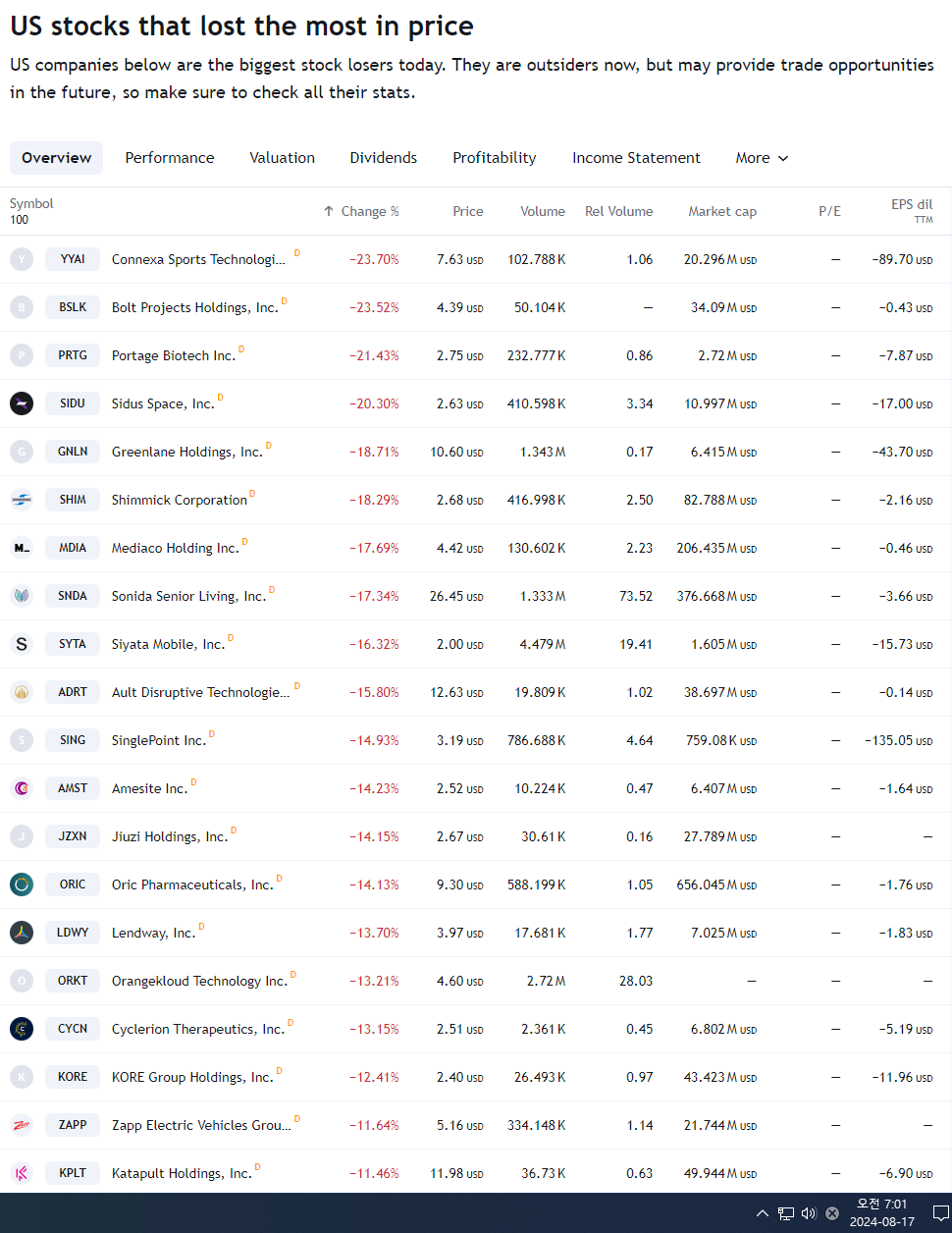Click the Katapult Holdings logo icon
952x1233 pixels.
(22, 1173)
